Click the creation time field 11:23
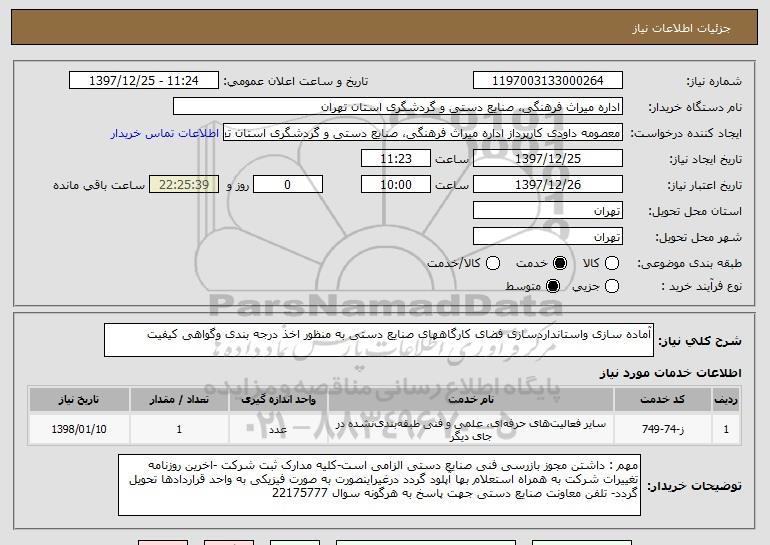Screen dimensions: 770x545 [396, 159]
